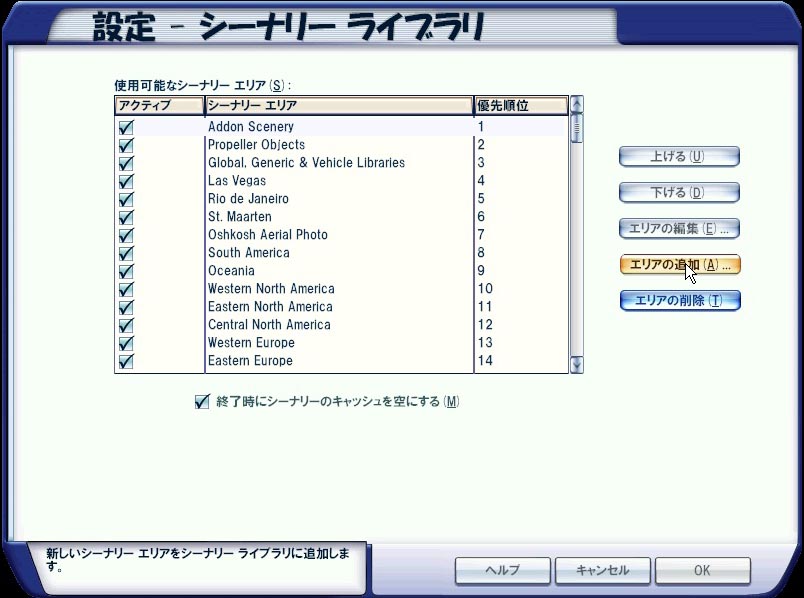Image resolution: width=804 pixels, height=598 pixels.
Task: Open エリアの編集 (E) dialog
Action: pos(679,228)
